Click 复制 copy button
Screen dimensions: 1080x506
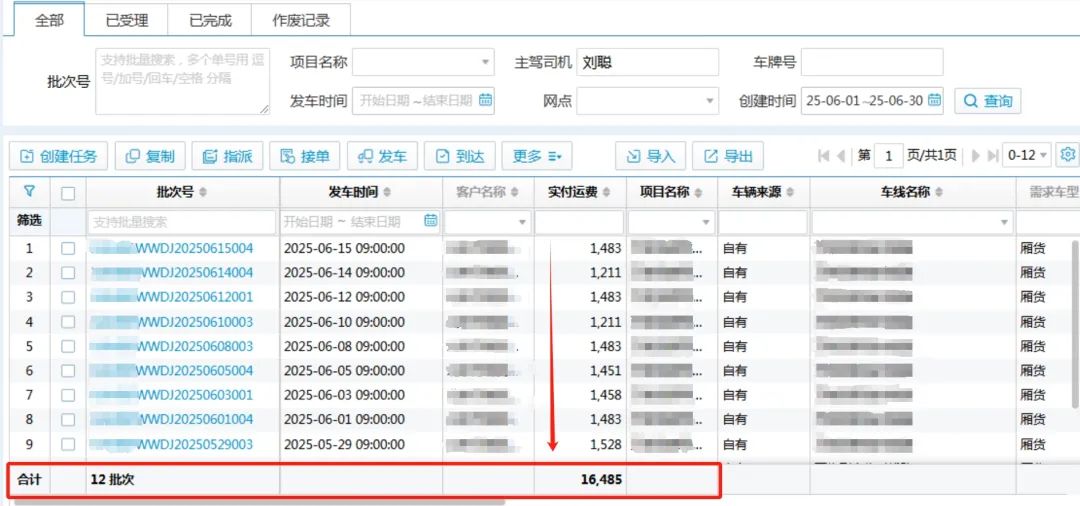[150, 156]
